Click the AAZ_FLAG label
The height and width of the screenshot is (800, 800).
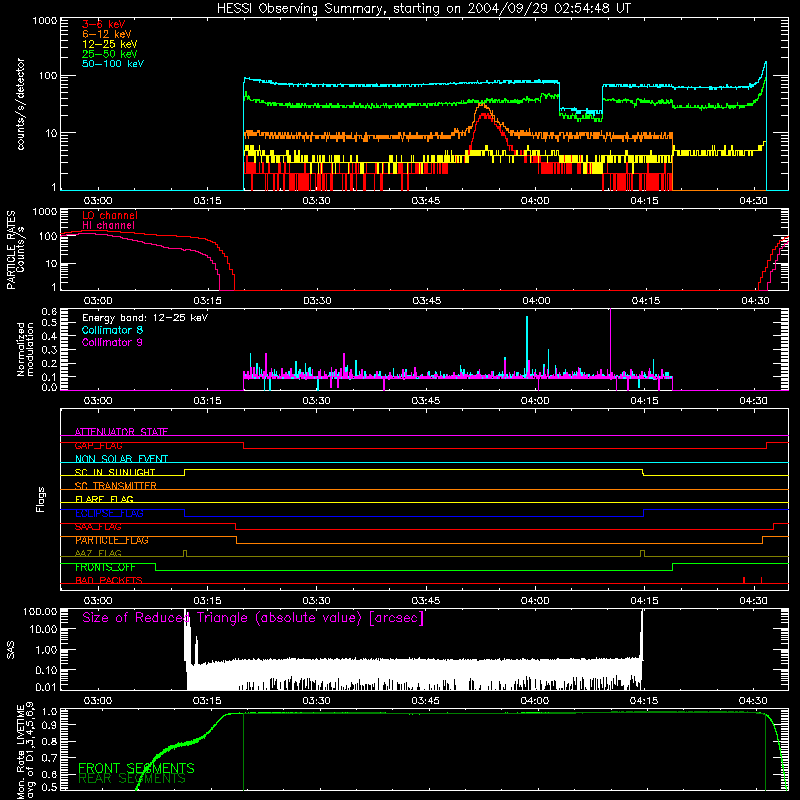(x=98, y=553)
